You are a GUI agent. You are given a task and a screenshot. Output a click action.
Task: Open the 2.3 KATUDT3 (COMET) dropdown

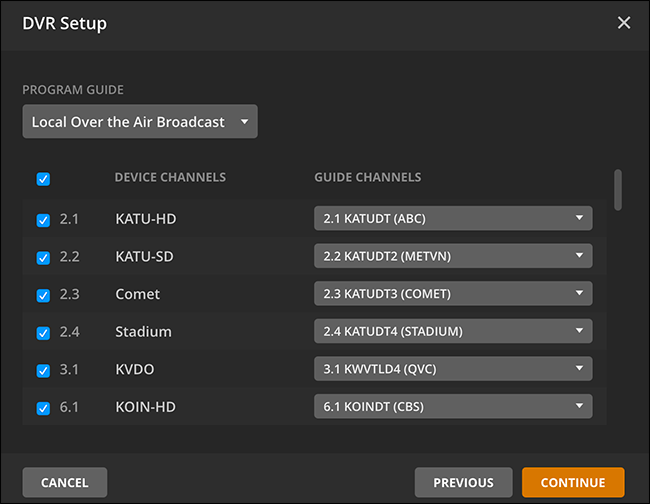tap(453, 294)
